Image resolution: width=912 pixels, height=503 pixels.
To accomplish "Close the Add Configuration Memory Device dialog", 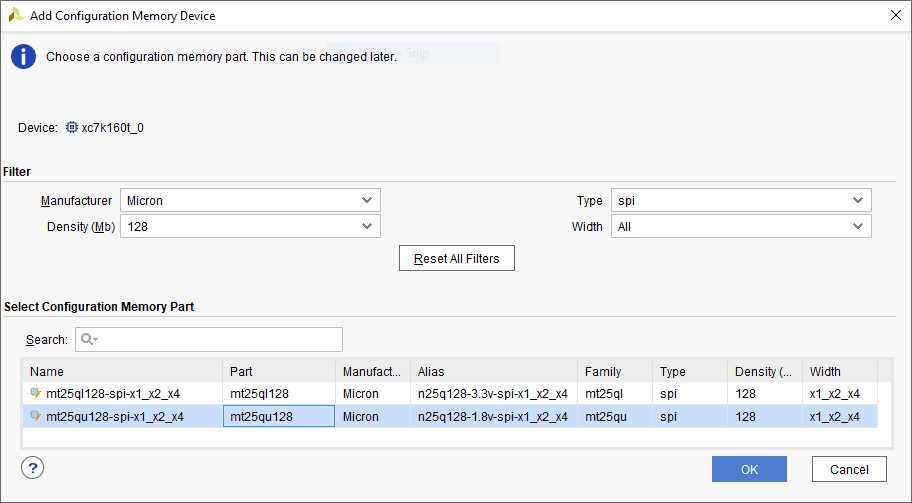I will pyautogui.click(x=894, y=15).
